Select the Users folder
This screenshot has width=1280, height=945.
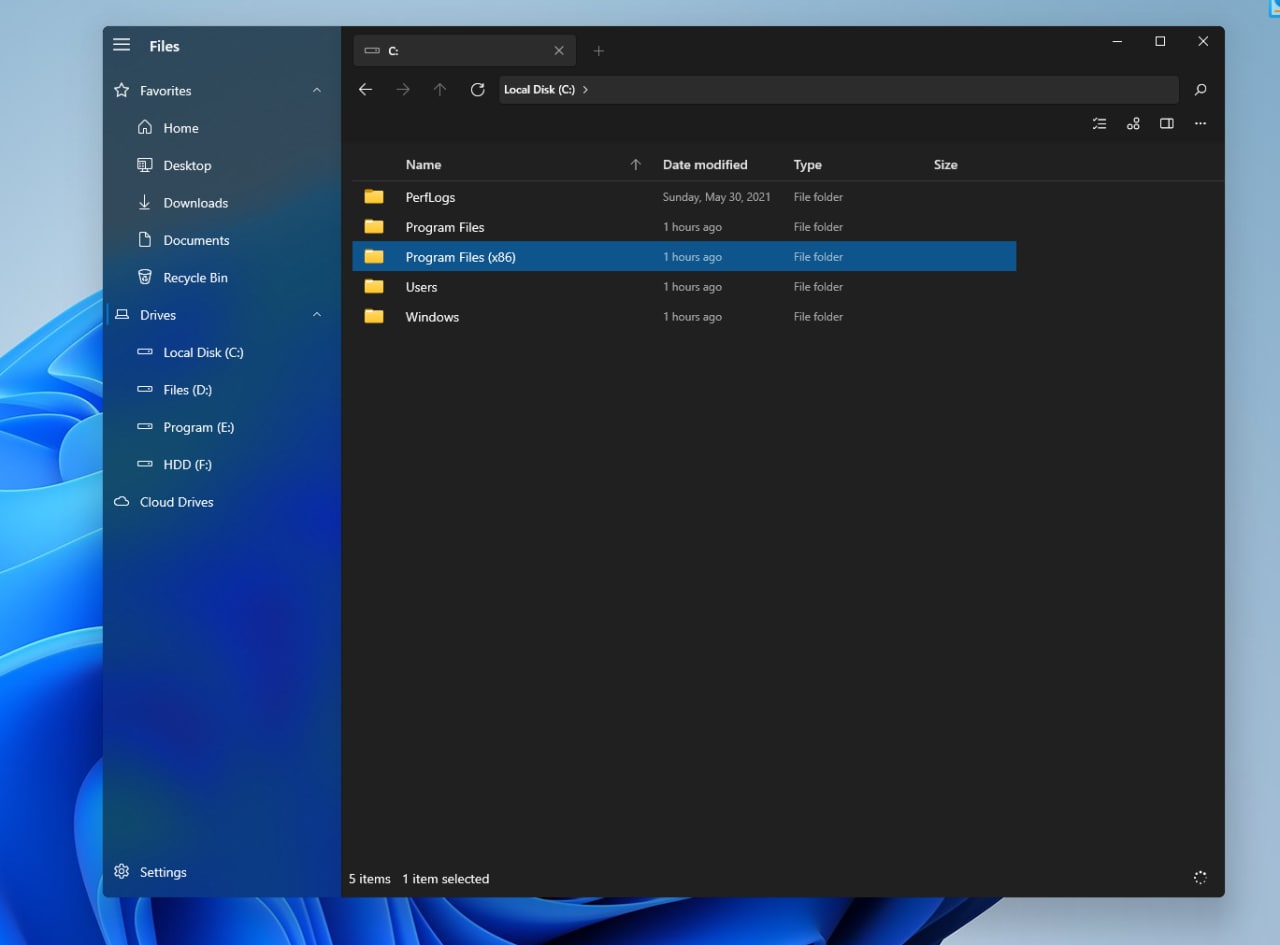click(x=684, y=287)
